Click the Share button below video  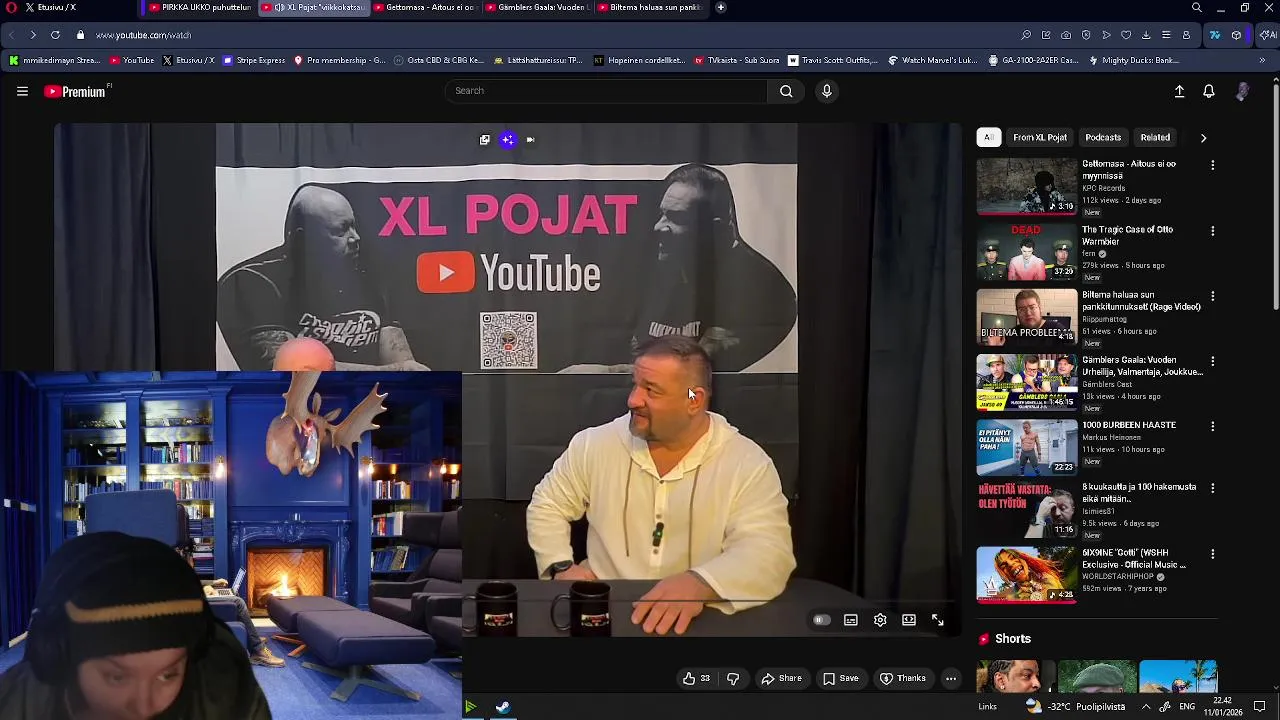coord(781,678)
